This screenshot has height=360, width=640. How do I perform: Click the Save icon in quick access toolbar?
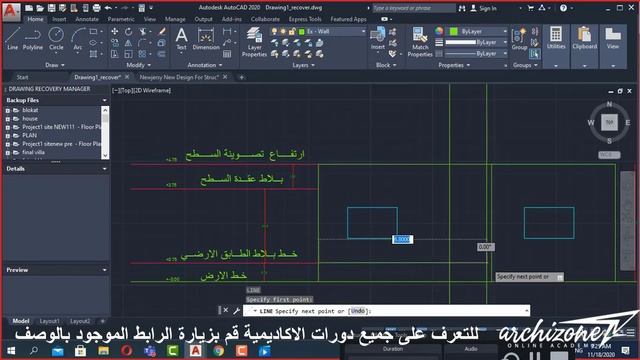51,8
